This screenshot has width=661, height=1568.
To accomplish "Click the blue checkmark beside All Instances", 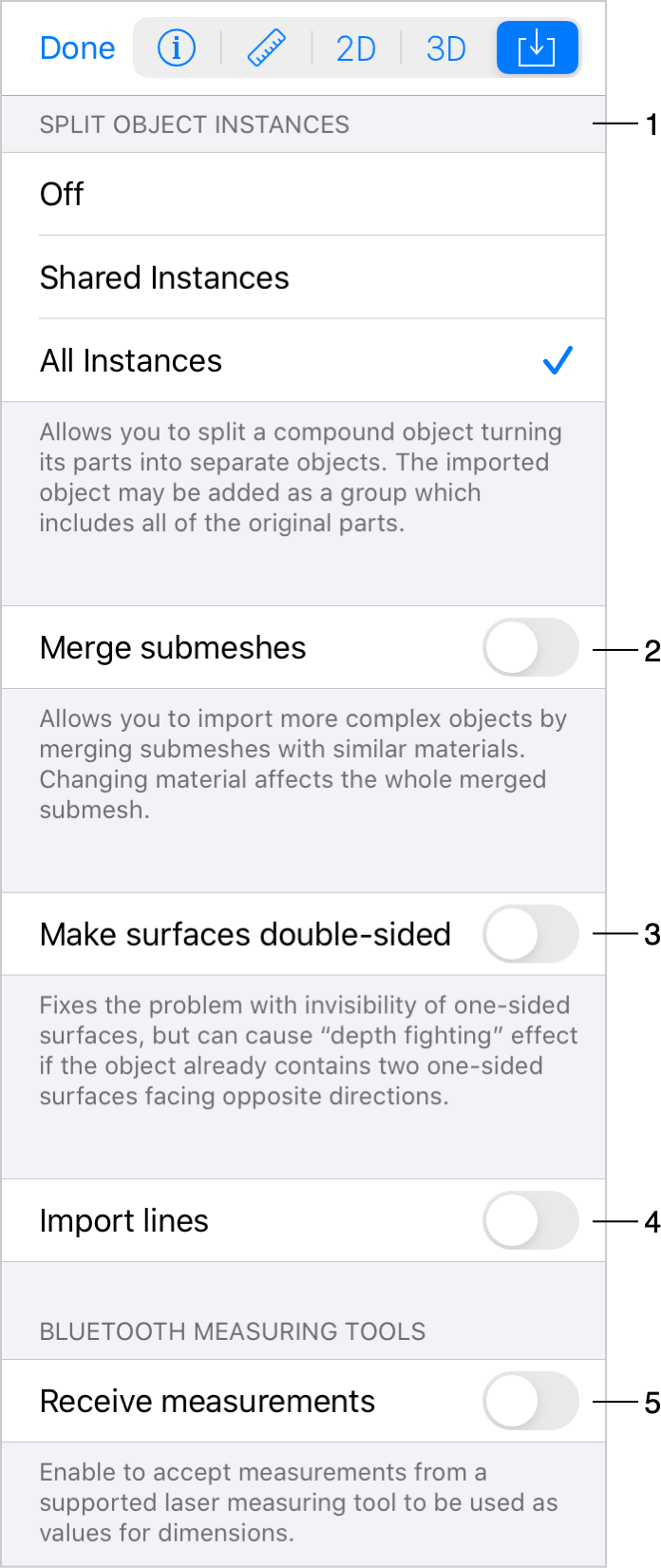I will (557, 361).
